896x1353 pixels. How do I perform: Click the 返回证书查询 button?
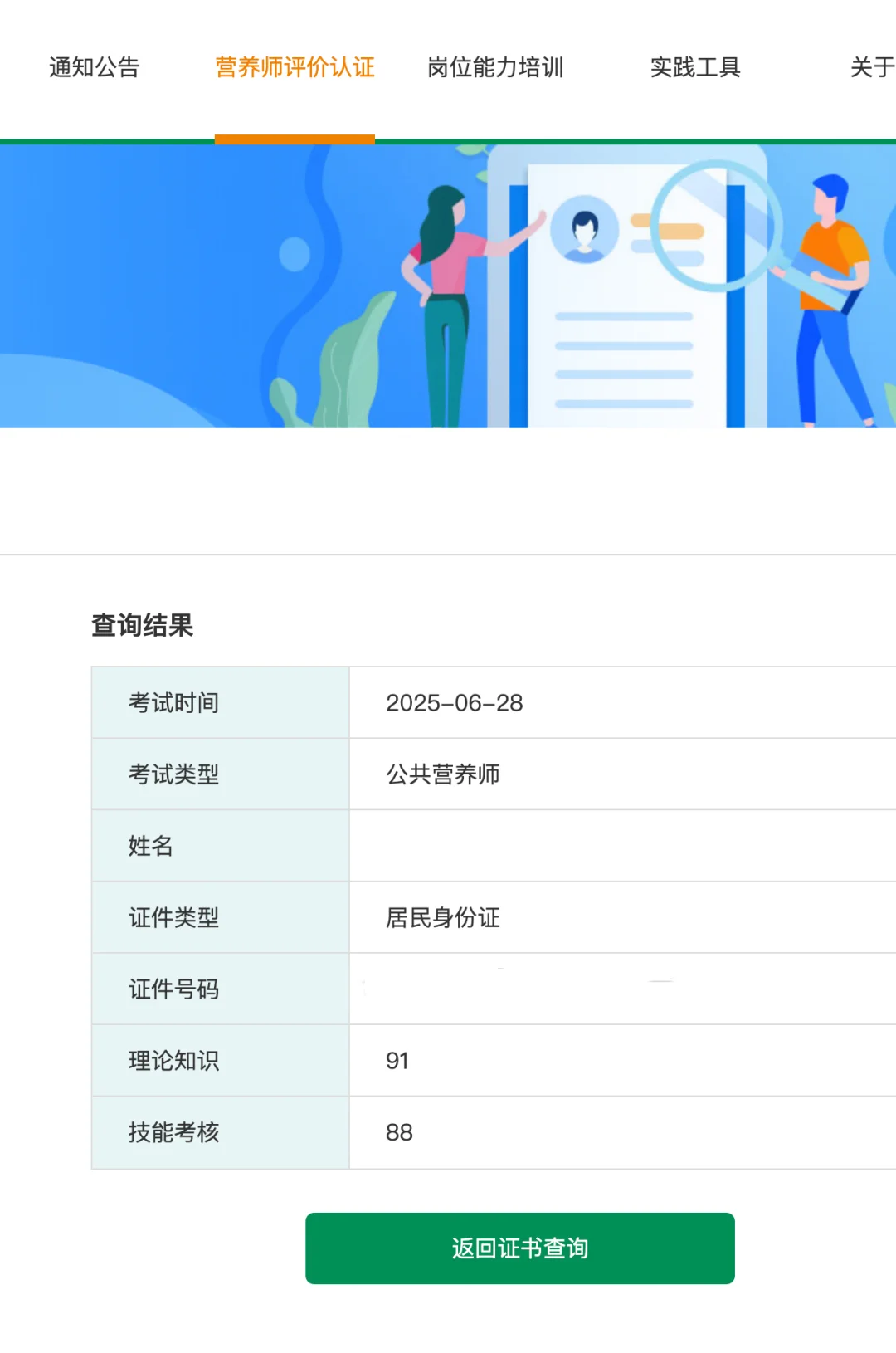pyautogui.click(x=520, y=1248)
